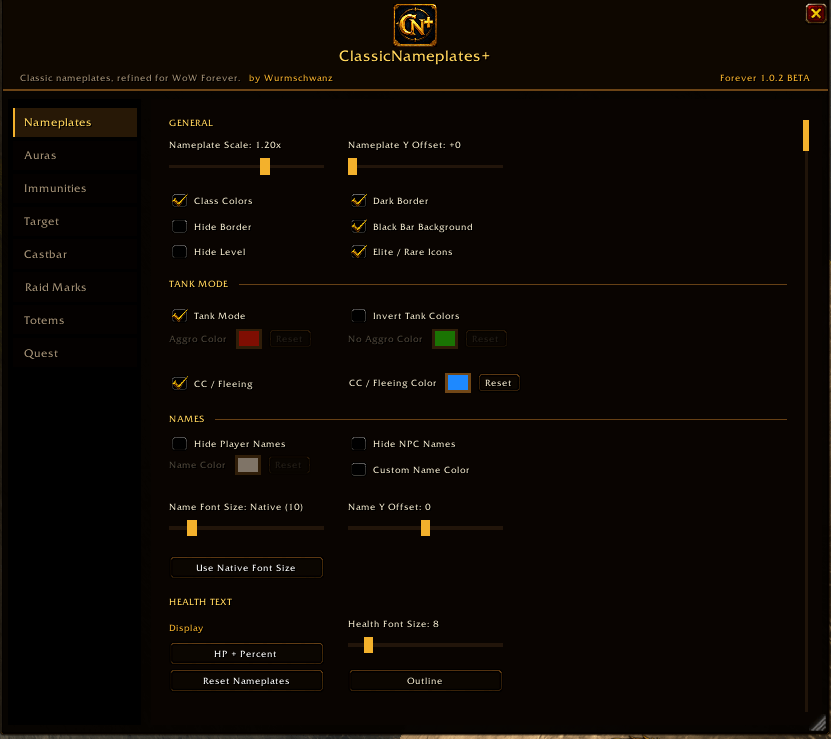The height and width of the screenshot is (739, 831).
Task: Open the Nameplates settings tab
Action: click(x=75, y=122)
